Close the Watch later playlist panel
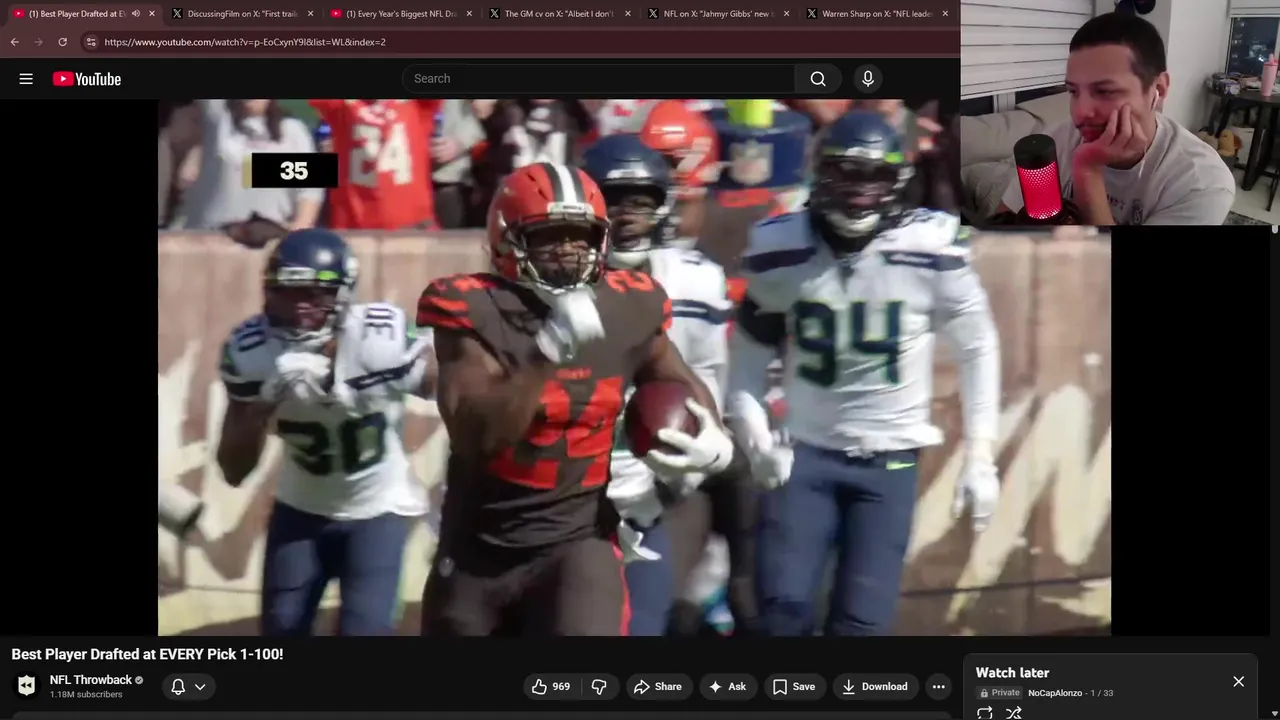 [x=1238, y=681]
